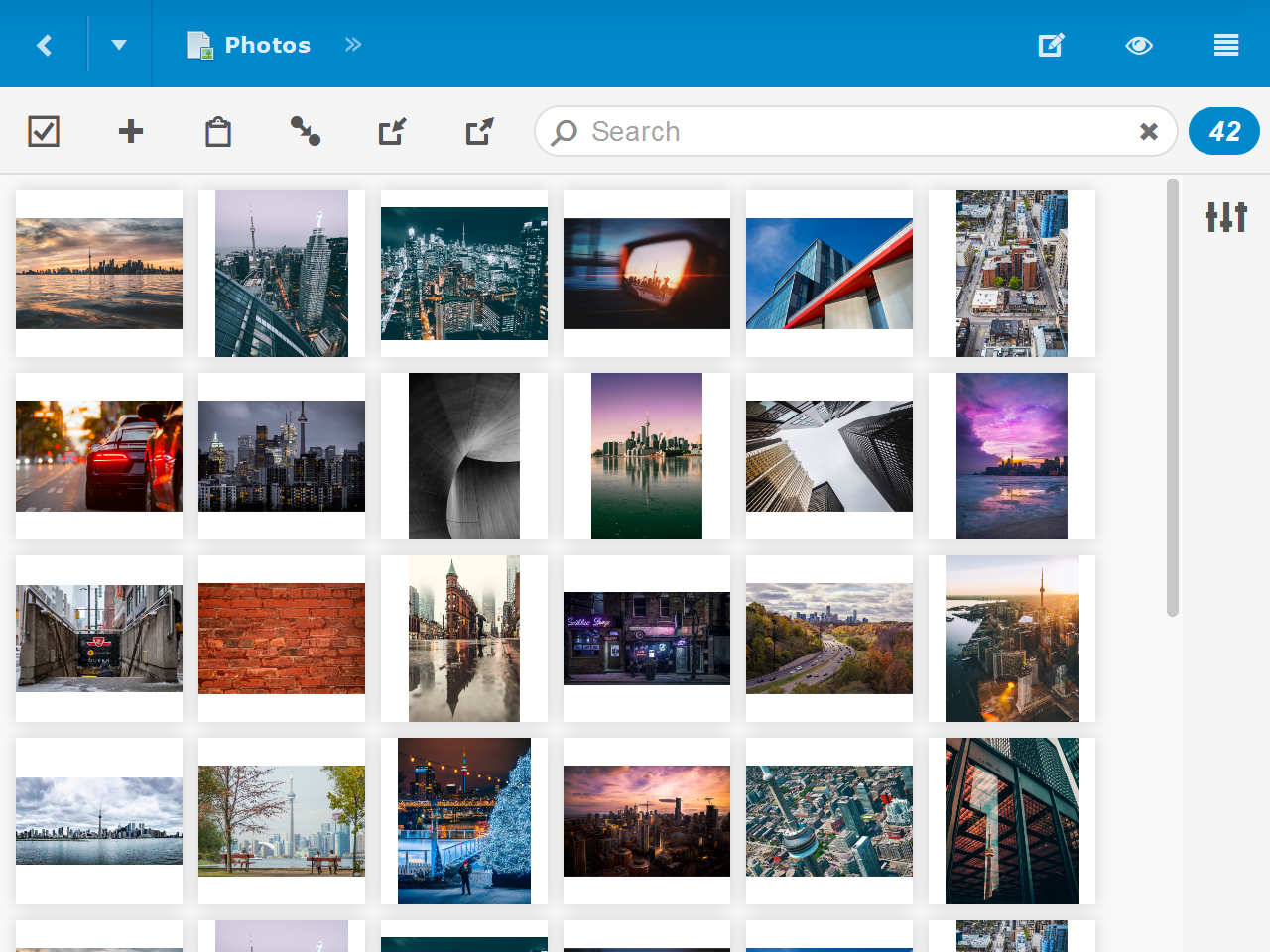Toggle the eye visibility icon

tap(1139, 45)
